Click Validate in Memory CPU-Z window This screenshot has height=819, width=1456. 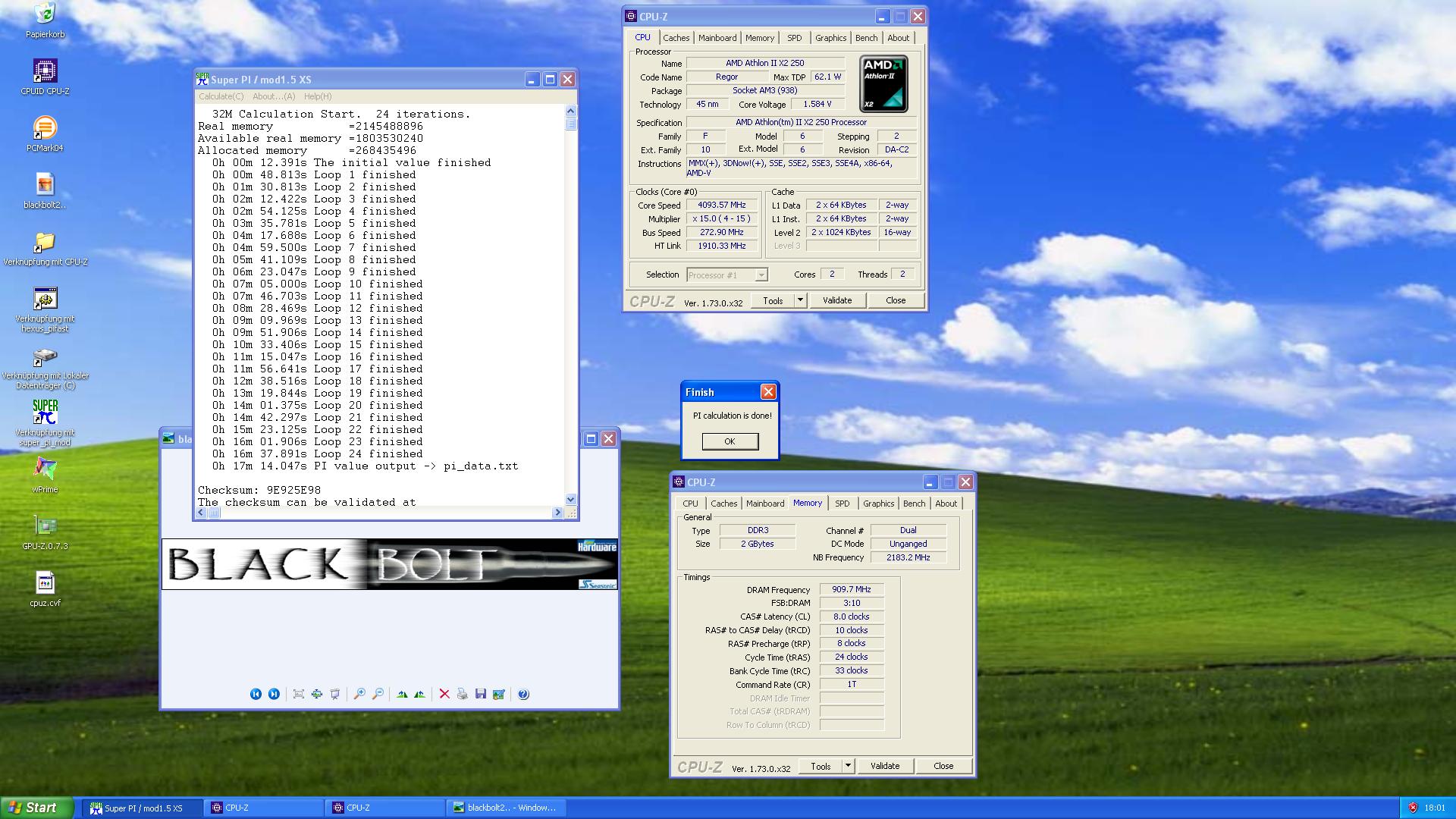pyautogui.click(x=885, y=766)
